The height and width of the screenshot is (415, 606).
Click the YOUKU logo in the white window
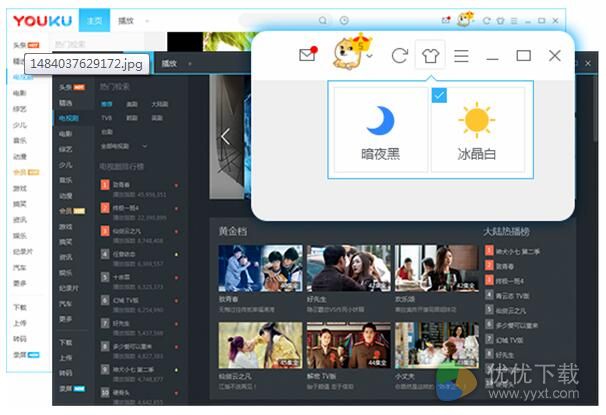pyautogui.click(x=43, y=20)
